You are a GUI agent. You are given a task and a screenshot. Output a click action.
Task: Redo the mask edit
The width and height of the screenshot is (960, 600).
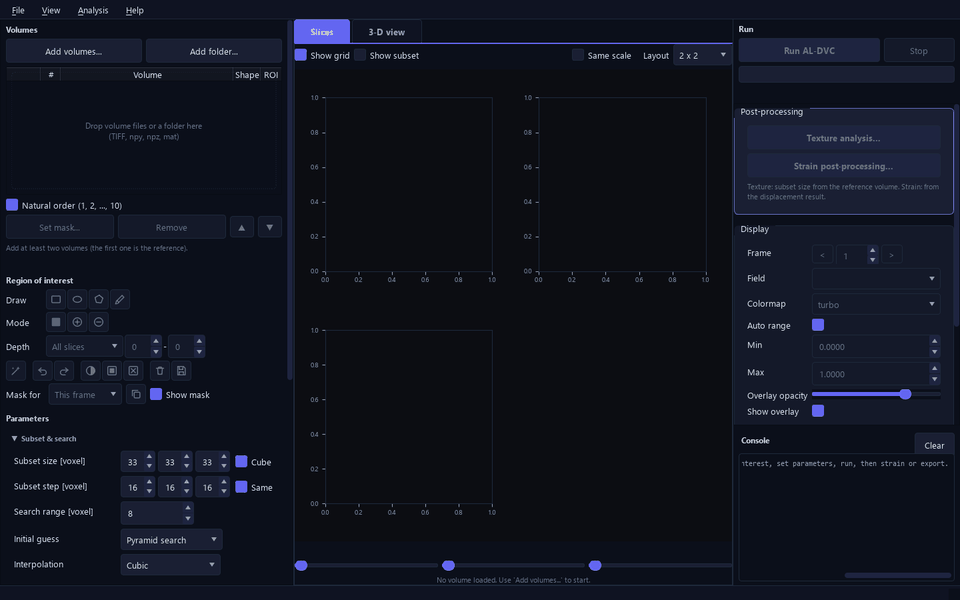click(64, 370)
